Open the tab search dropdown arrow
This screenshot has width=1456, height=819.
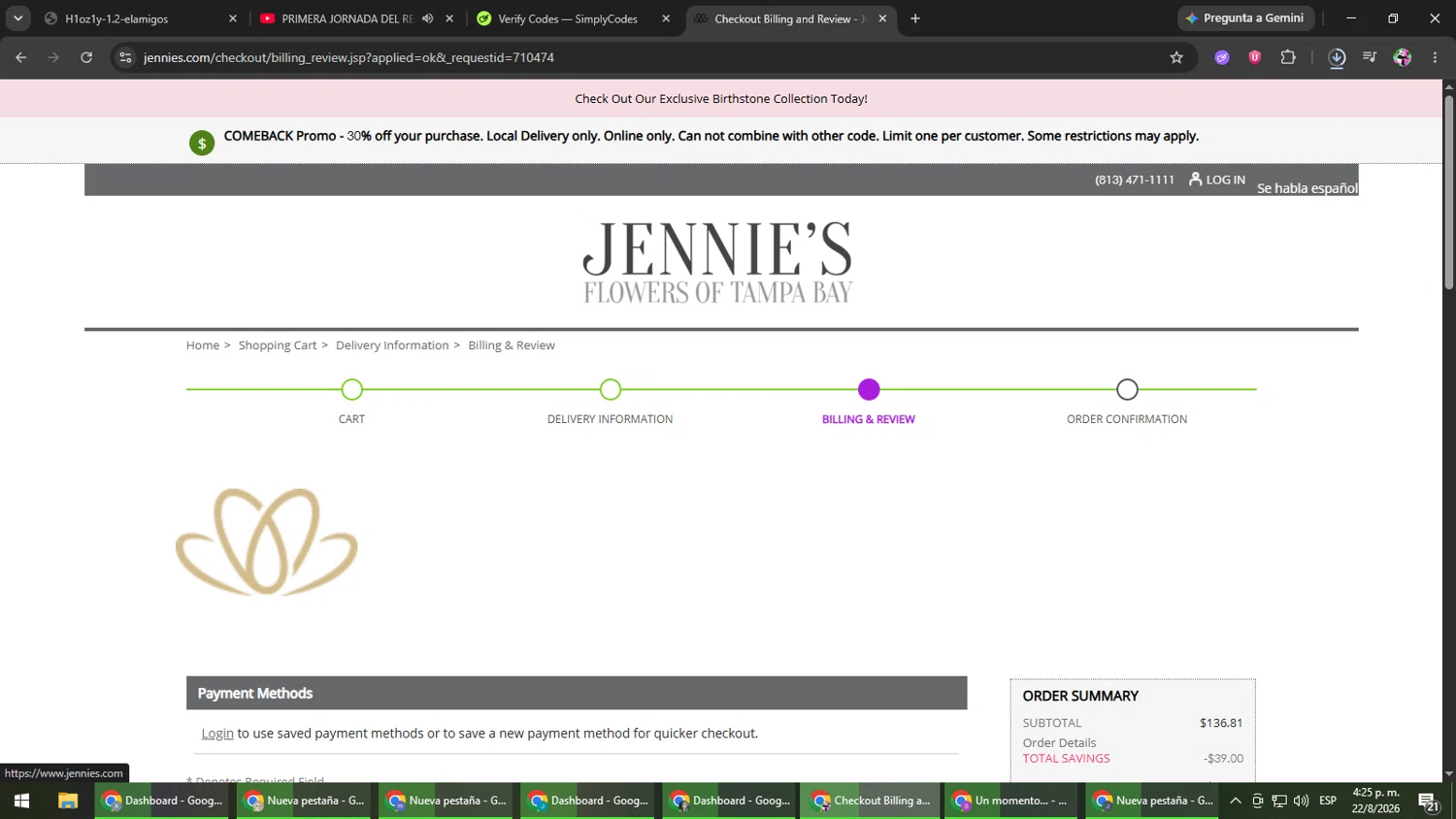pyautogui.click(x=17, y=18)
